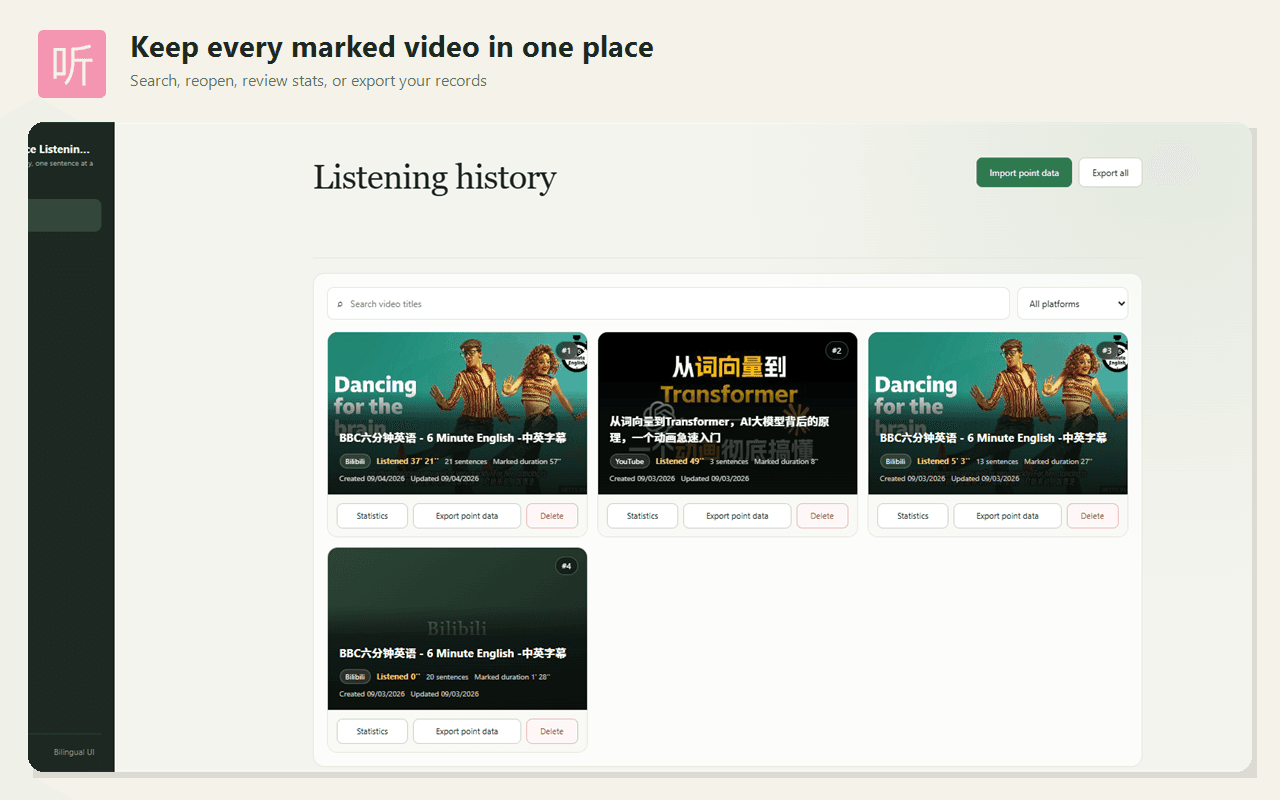Click the Bilibili tag on card #3
The image size is (1280, 800).
pos(895,461)
